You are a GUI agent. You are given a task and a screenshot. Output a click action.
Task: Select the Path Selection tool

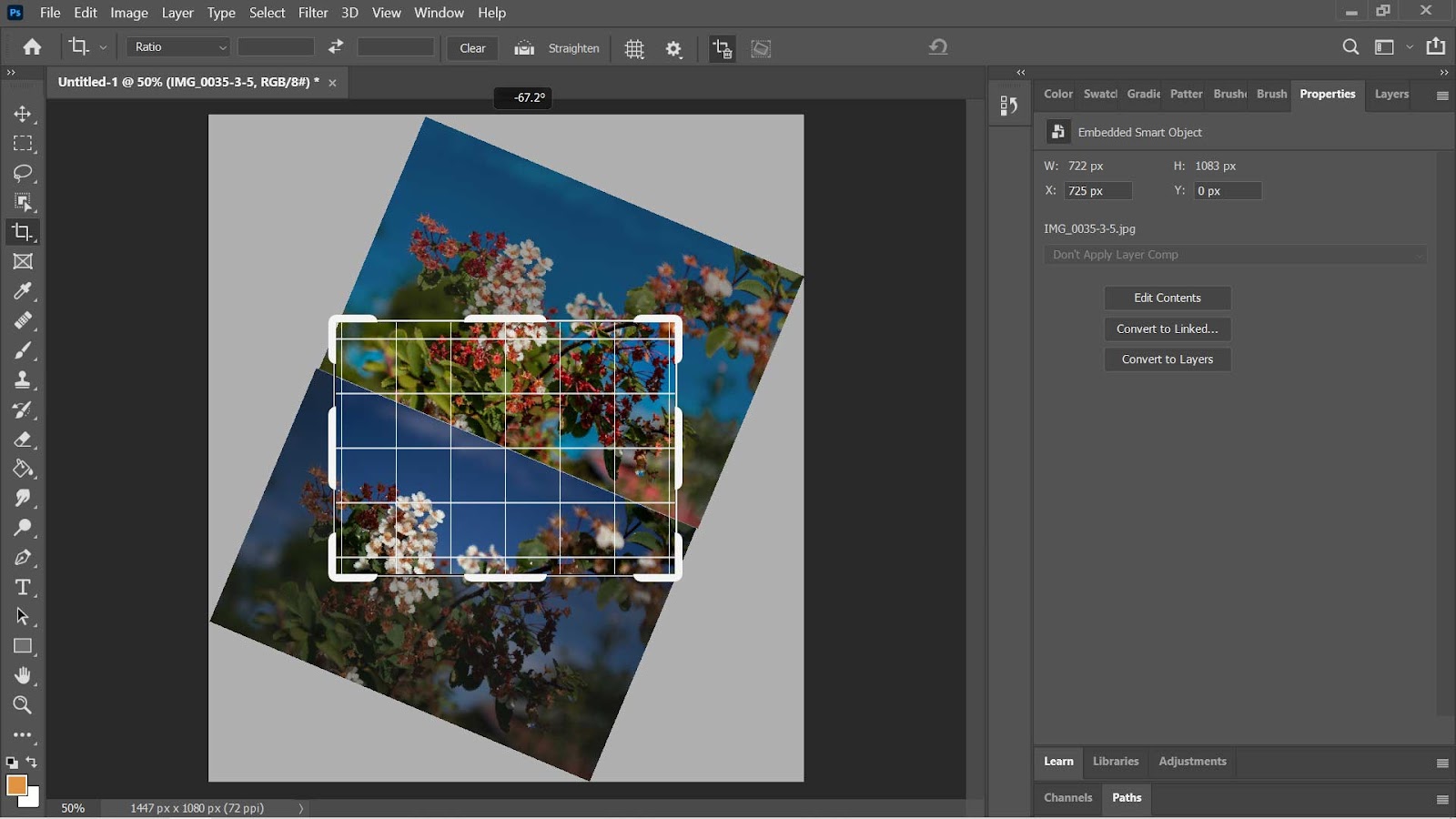(x=23, y=616)
